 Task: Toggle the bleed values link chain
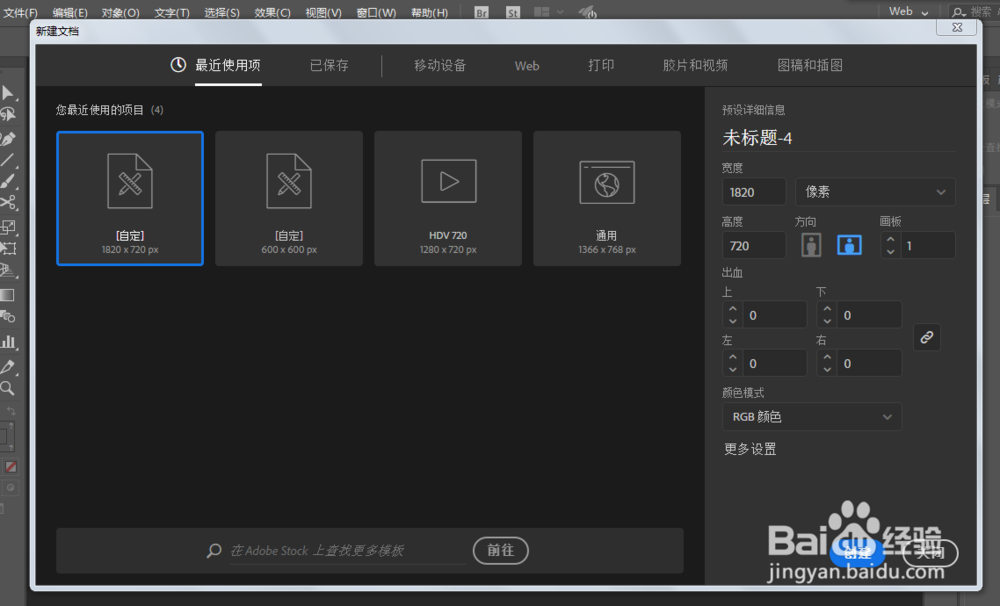pyautogui.click(x=926, y=337)
